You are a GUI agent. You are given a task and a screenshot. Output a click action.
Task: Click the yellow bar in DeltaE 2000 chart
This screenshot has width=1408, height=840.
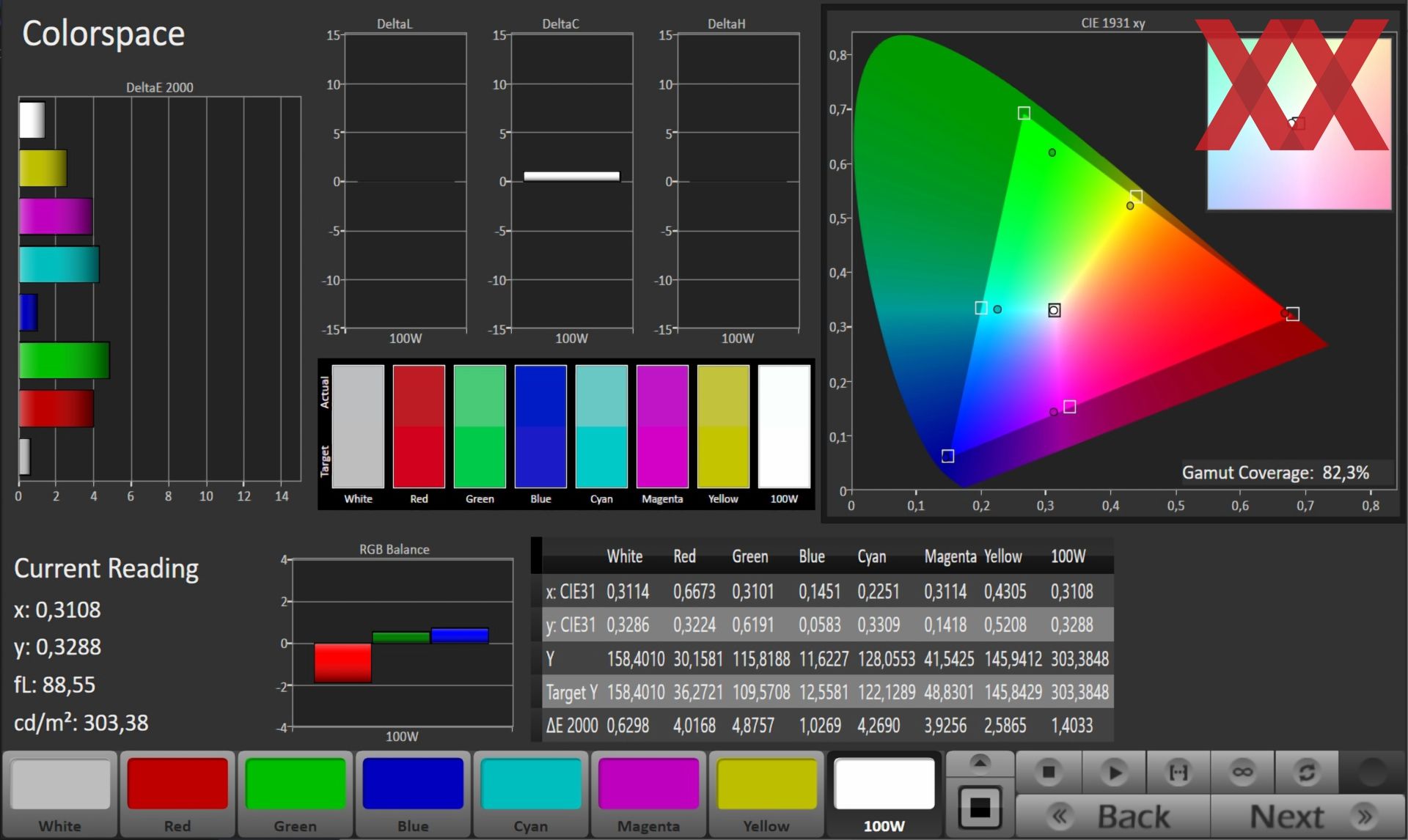click(43, 168)
